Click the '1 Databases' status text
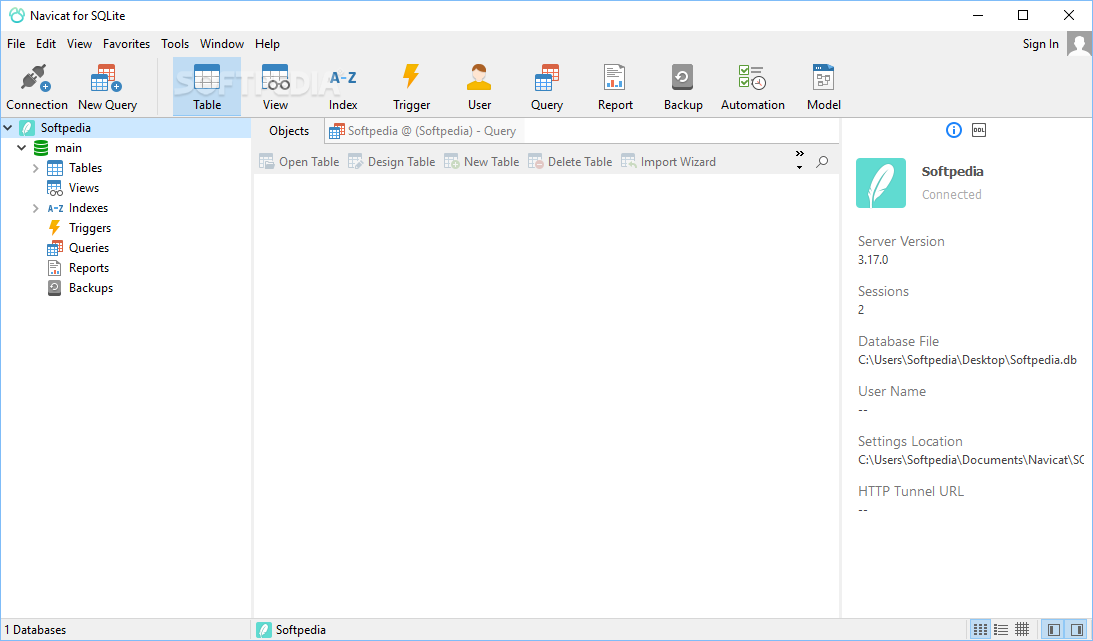Viewport: 1093px width, 641px height. click(36, 630)
